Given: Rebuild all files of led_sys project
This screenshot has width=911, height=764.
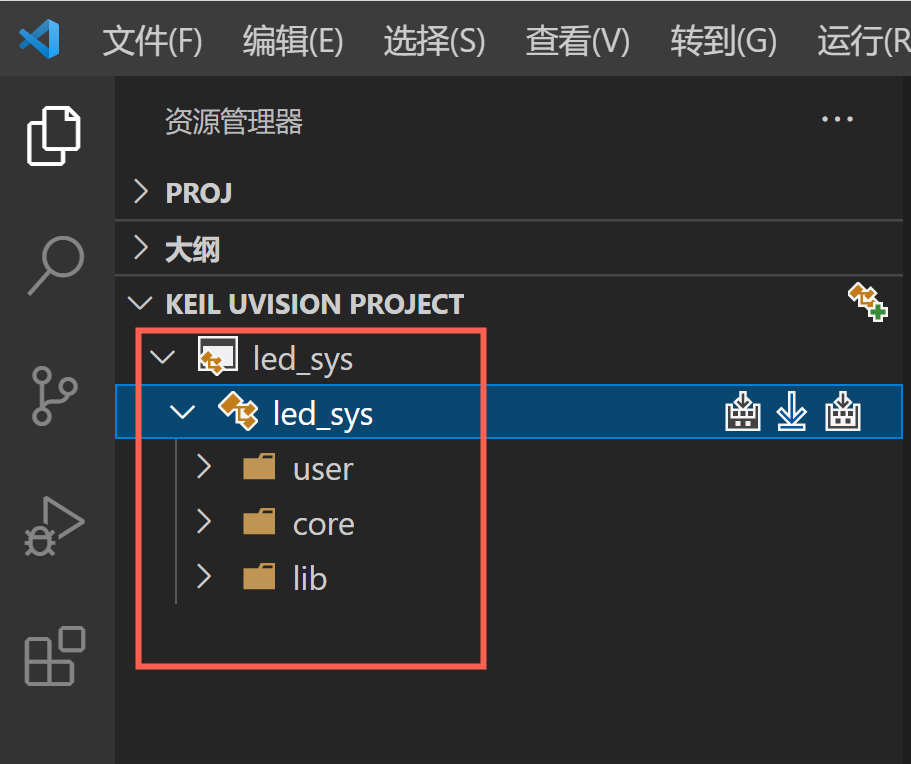Looking at the screenshot, I should pos(842,411).
